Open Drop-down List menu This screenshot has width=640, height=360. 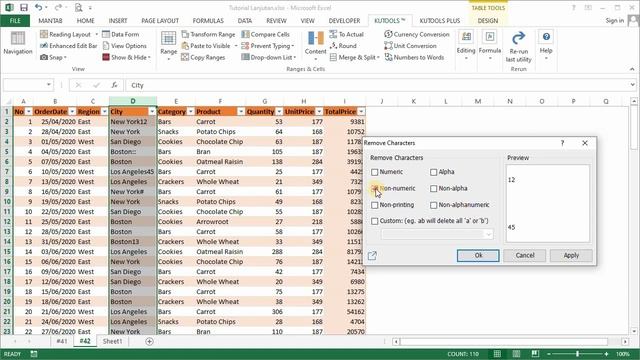(269, 58)
